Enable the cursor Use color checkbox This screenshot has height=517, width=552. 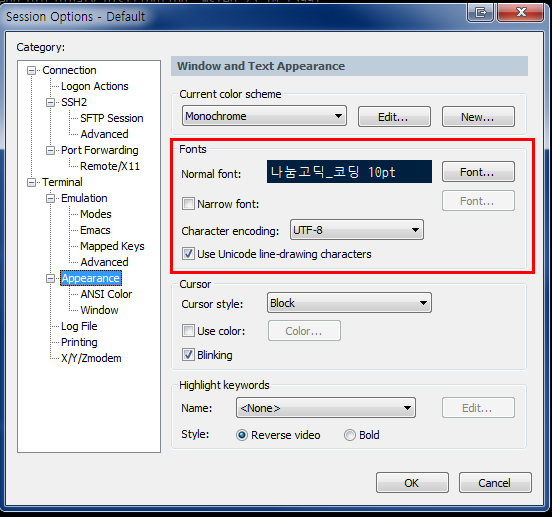(188, 330)
